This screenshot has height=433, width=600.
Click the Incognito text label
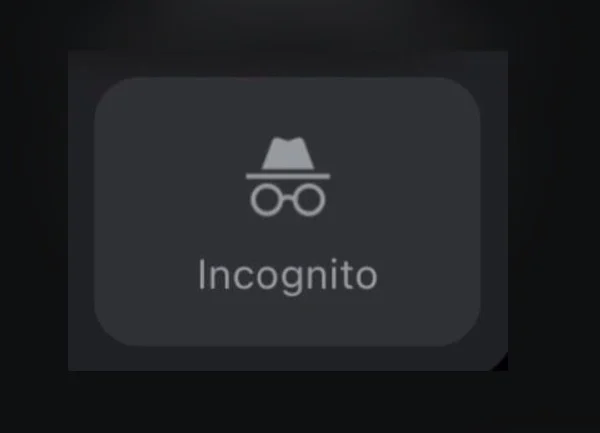coord(288,277)
